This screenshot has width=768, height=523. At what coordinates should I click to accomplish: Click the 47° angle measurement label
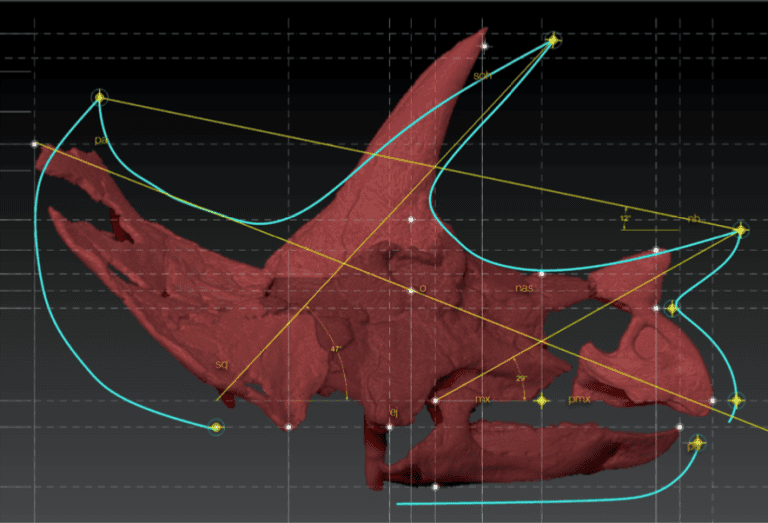[335, 349]
